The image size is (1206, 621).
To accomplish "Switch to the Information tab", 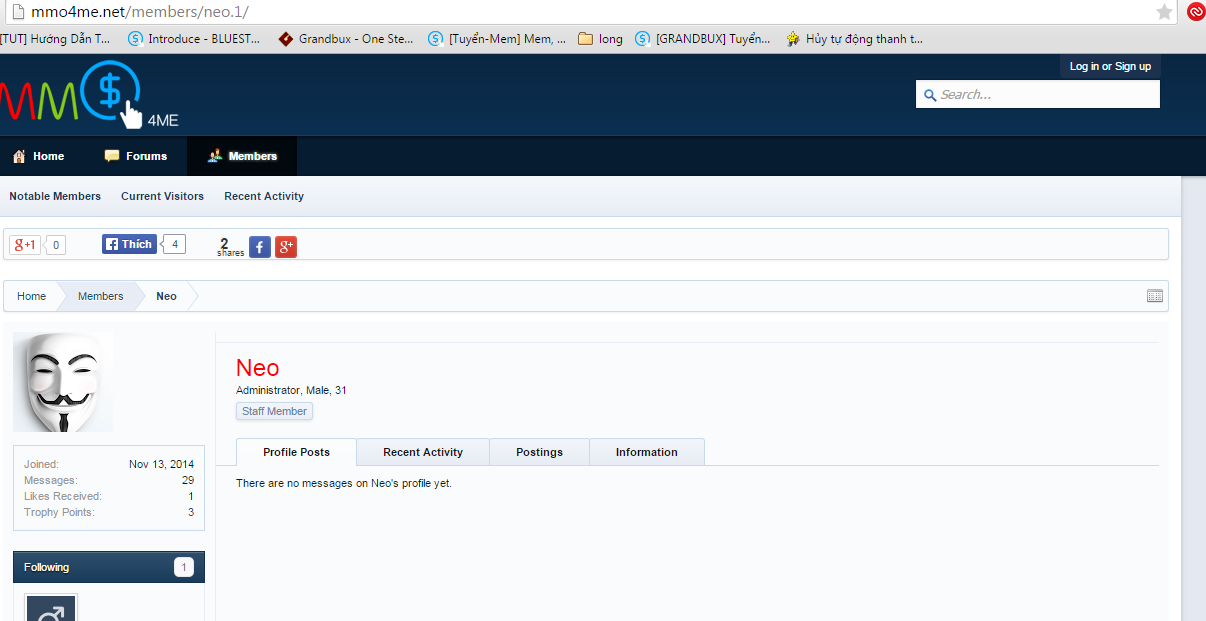I will pyautogui.click(x=647, y=452).
